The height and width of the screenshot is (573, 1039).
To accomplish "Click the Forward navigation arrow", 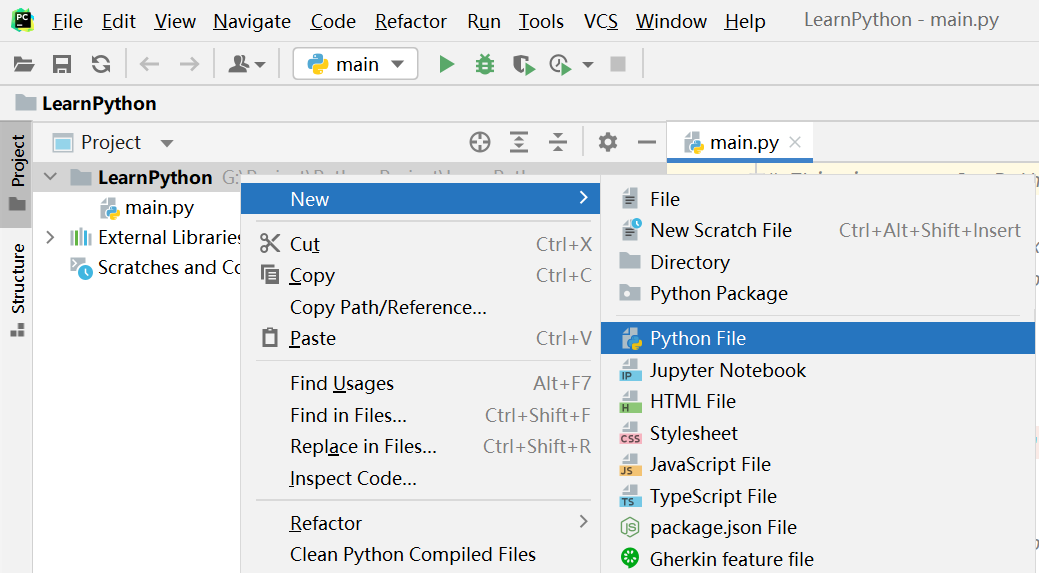I will tap(190, 64).
